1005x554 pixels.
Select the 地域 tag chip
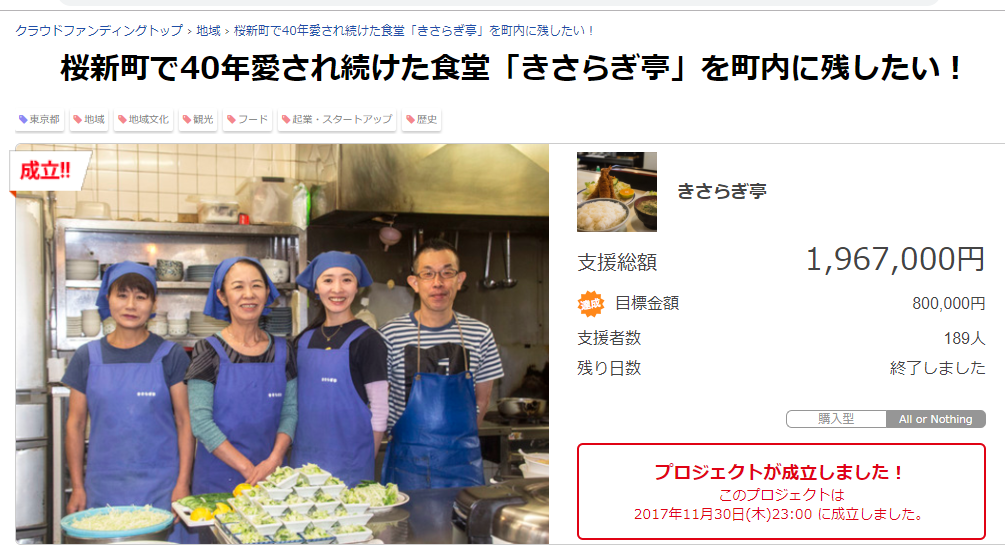88,119
